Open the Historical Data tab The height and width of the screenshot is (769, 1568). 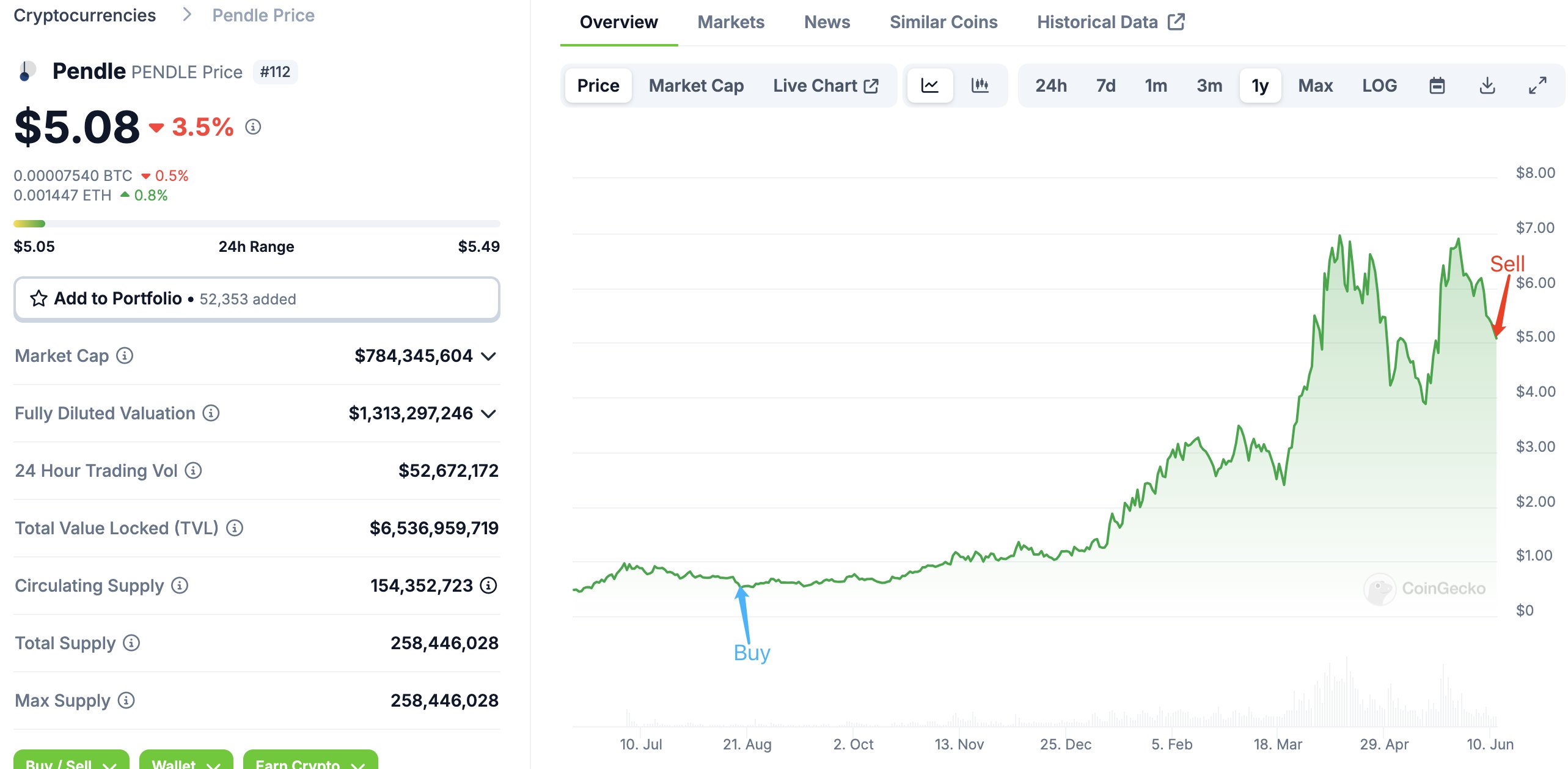click(1110, 22)
